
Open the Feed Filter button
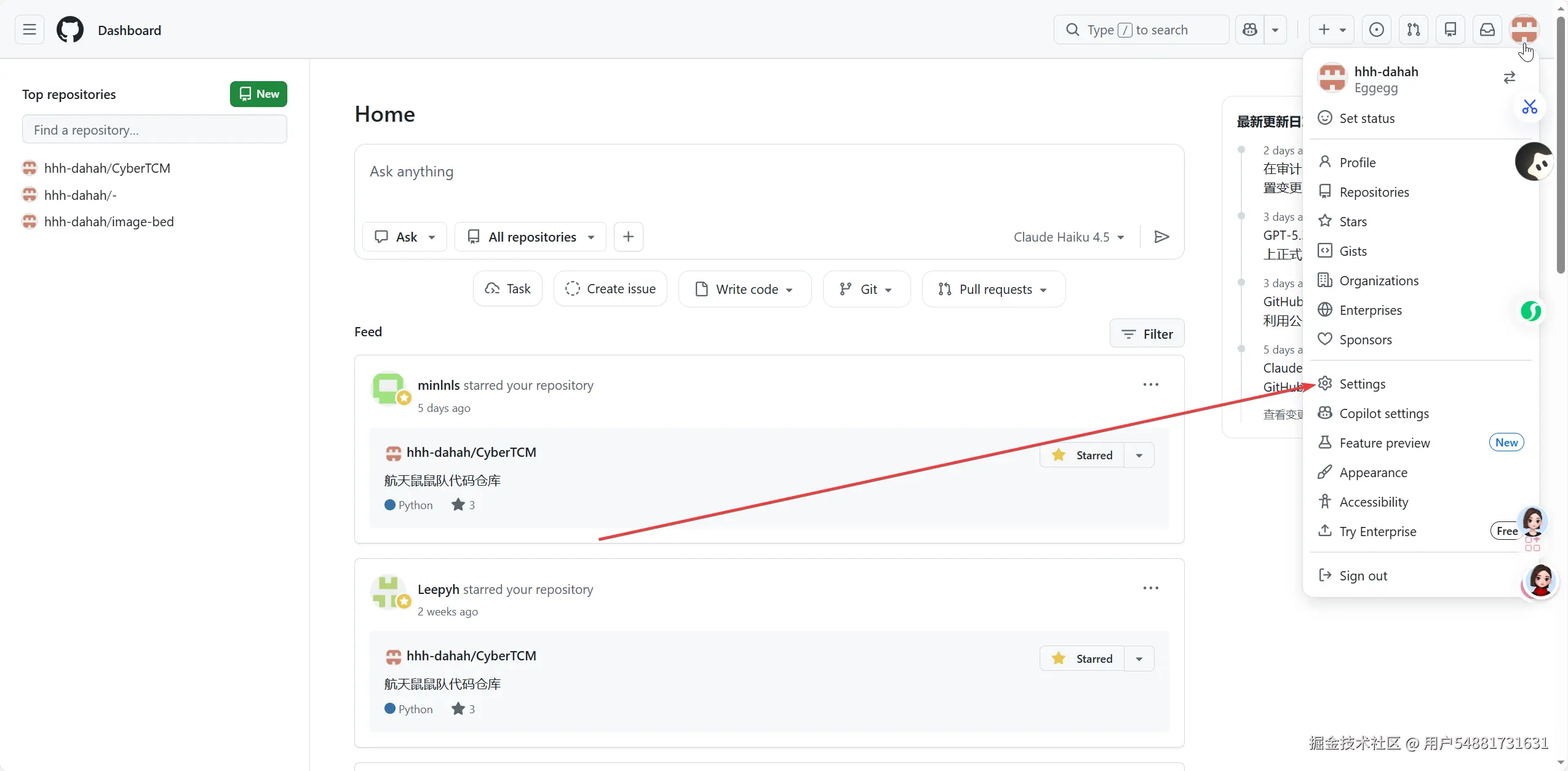[x=1147, y=334]
